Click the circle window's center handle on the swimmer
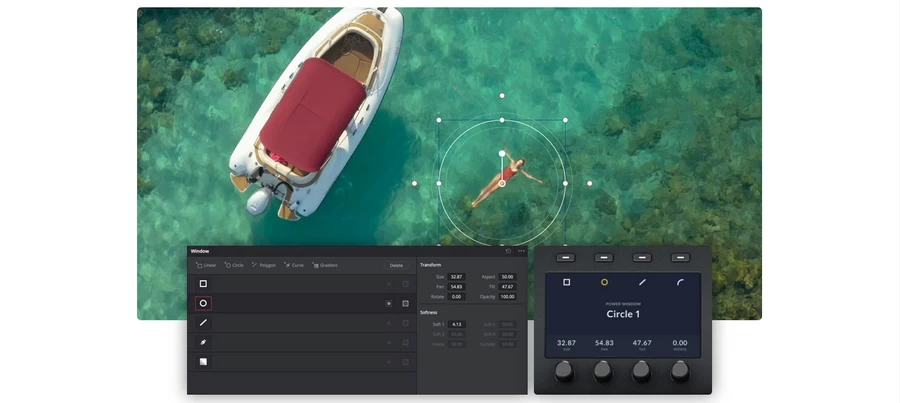900x403 pixels. [502, 184]
